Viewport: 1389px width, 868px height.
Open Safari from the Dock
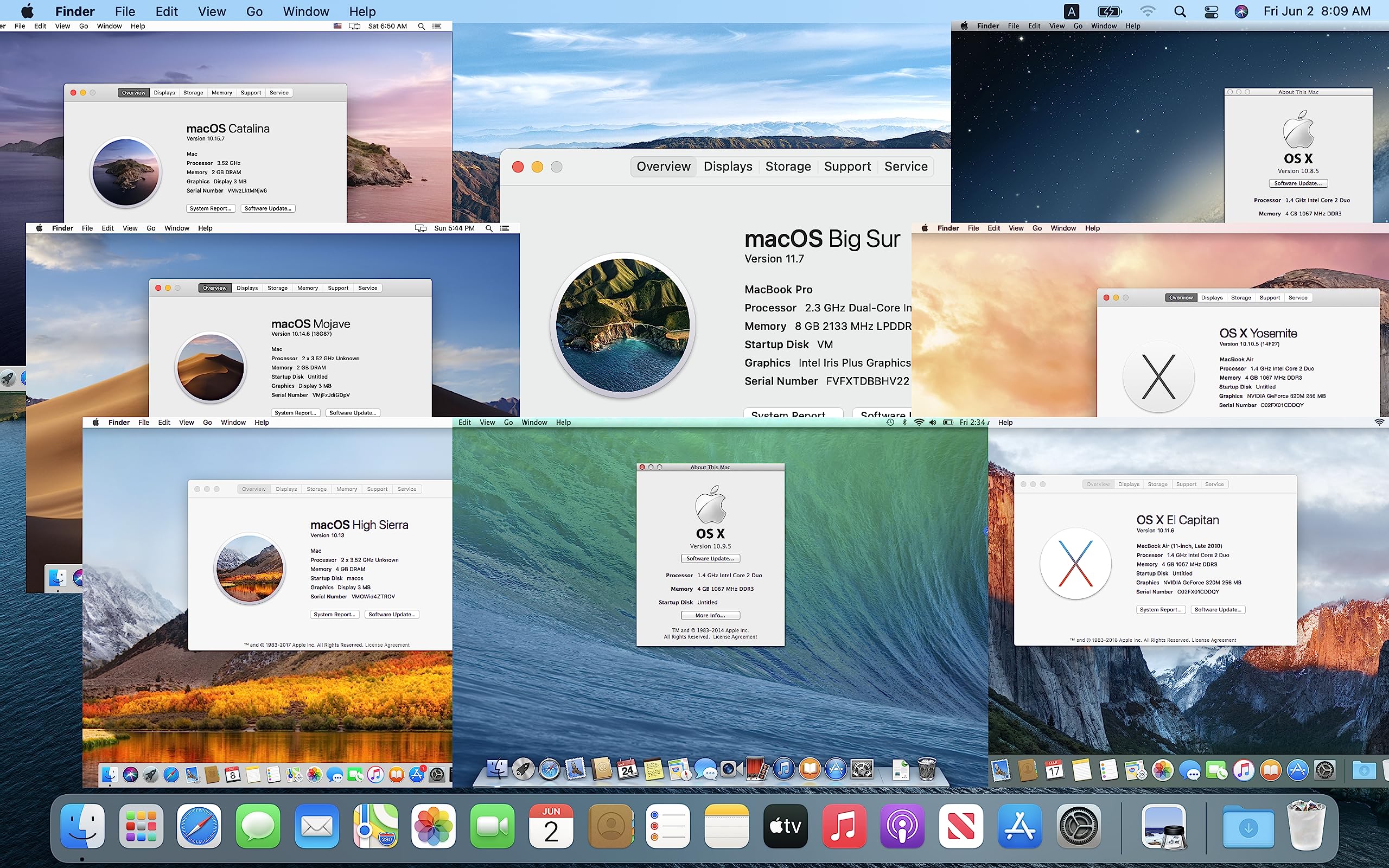[200, 827]
